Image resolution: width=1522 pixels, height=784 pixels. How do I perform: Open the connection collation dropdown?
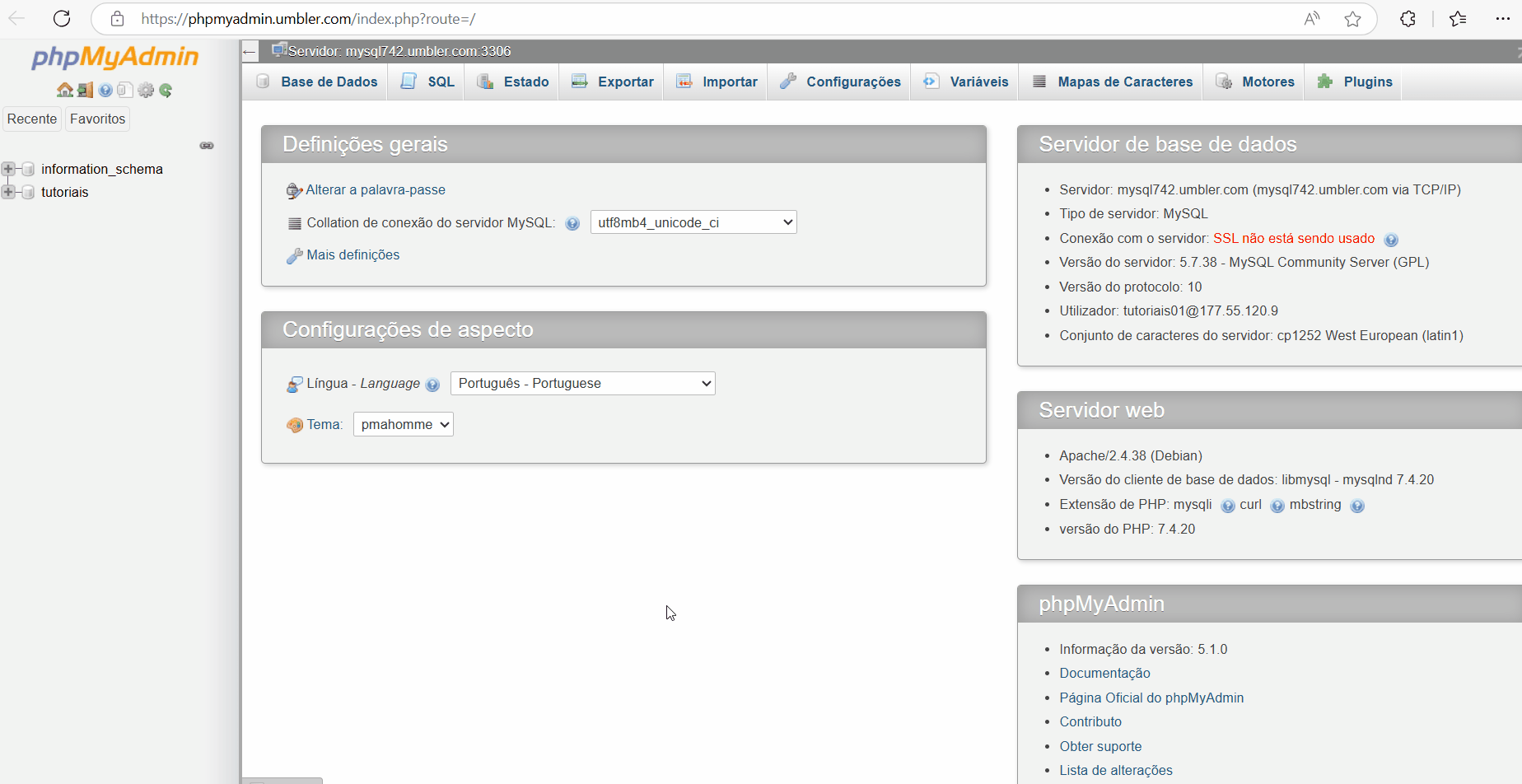click(693, 222)
